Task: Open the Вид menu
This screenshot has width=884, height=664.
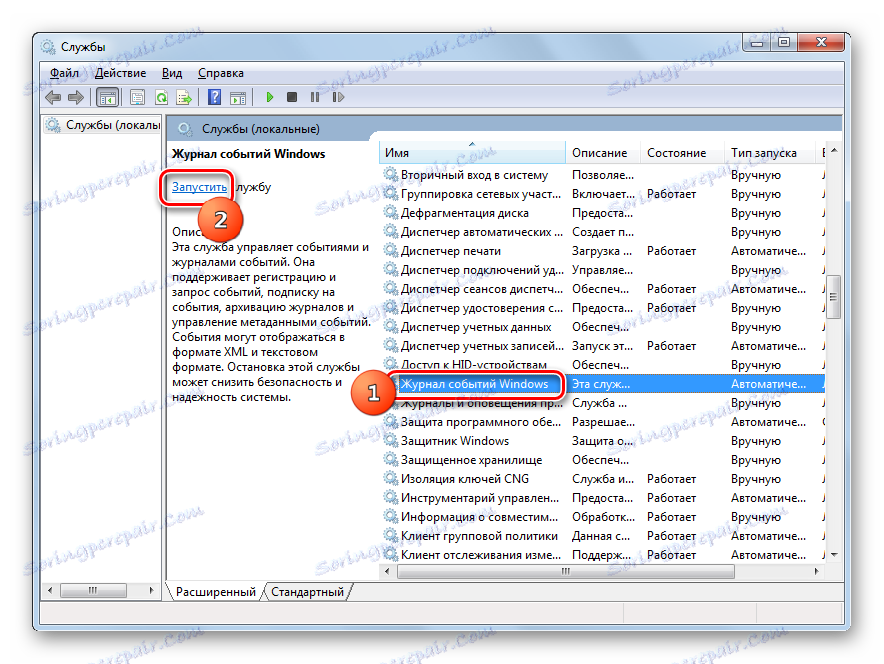Action: click(x=172, y=73)
